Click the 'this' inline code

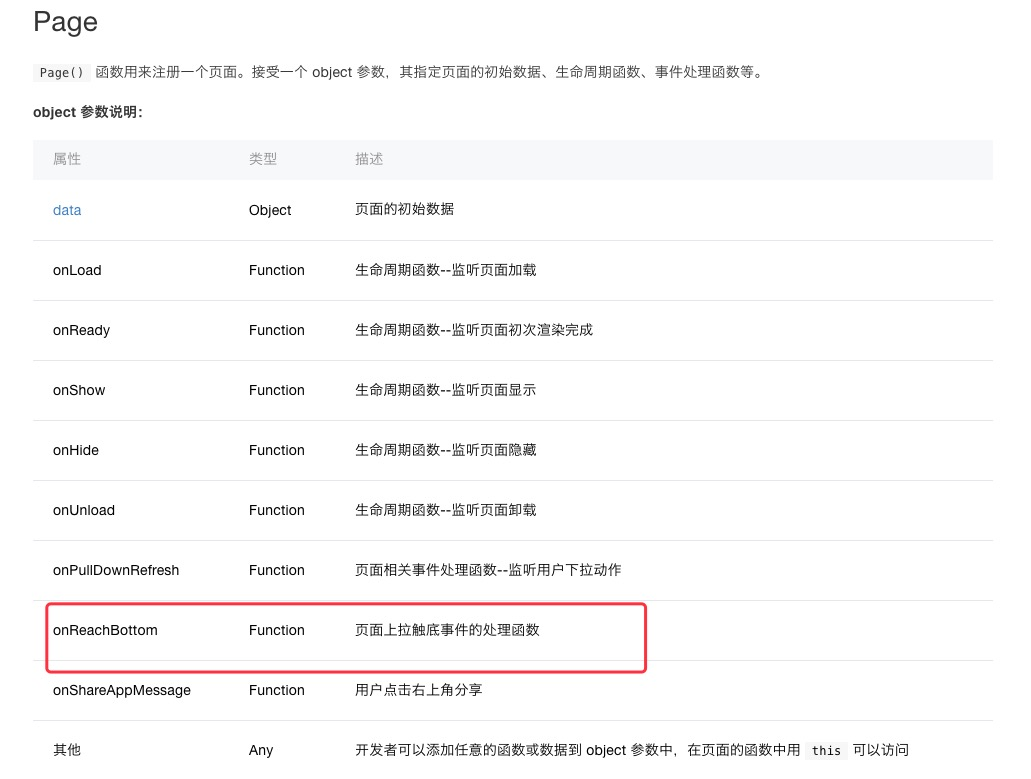(x=826, y=751)
